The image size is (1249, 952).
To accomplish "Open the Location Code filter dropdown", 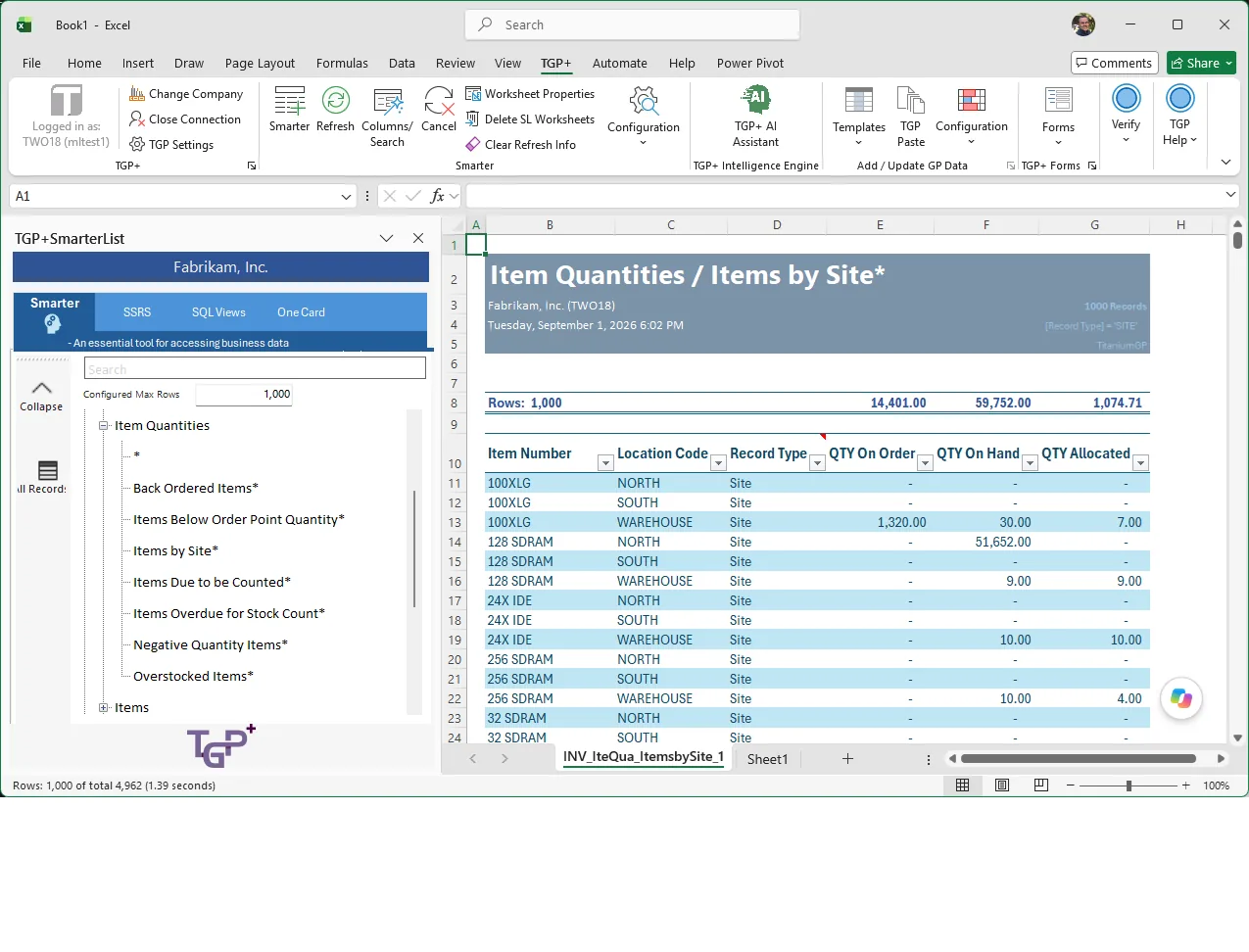I will [718, 463].
